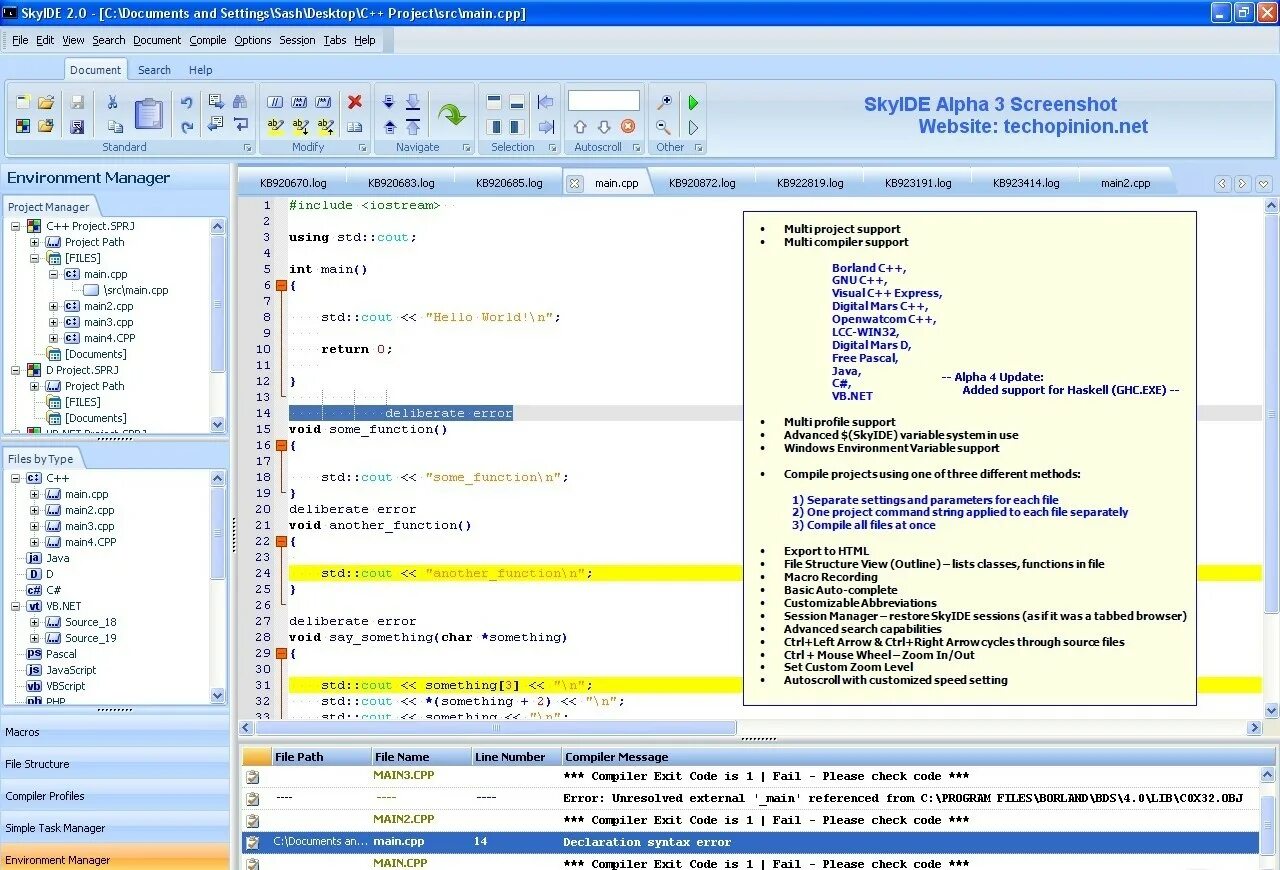Click the open book icon in Modify group
Image resolution: width=1280 pixels, height=870 pixels.
point(355,127)
